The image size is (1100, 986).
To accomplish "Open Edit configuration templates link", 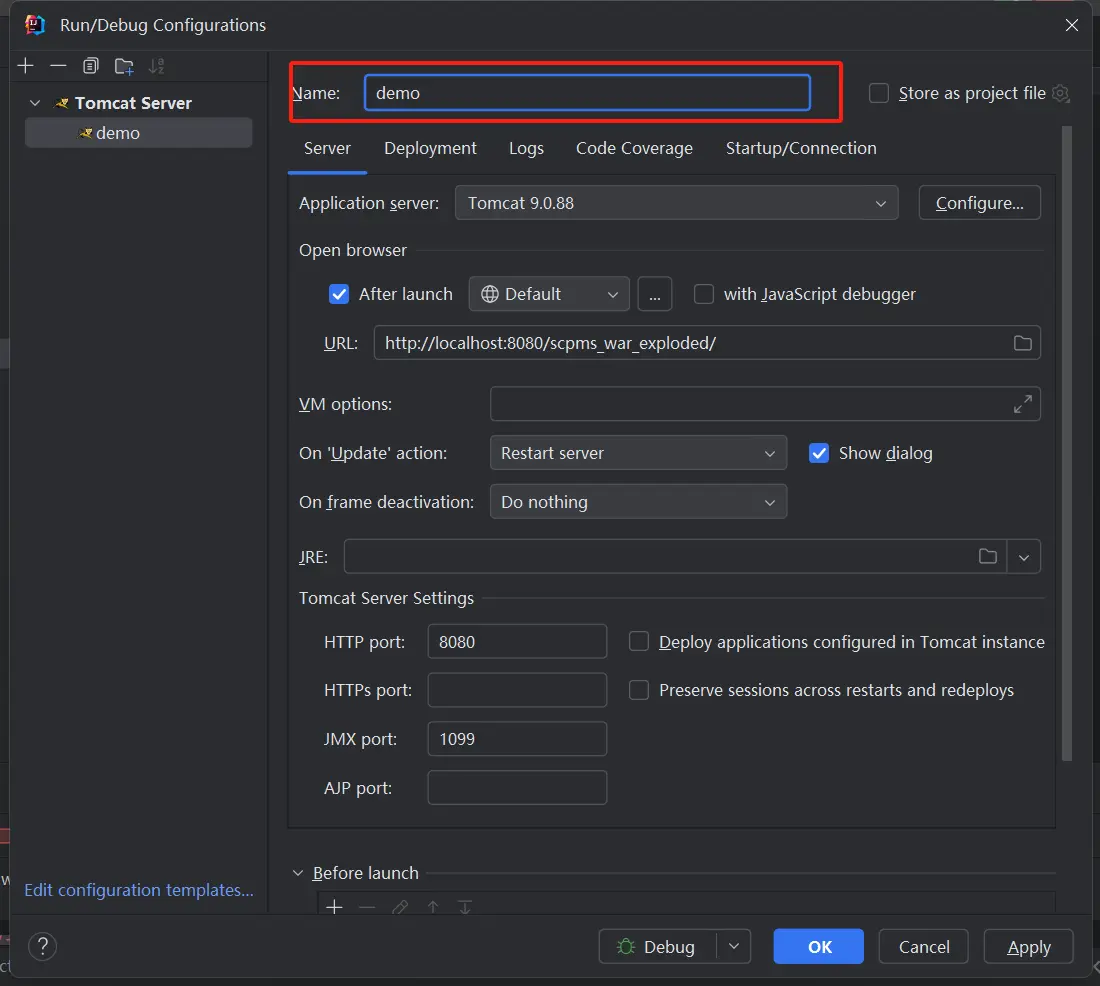I will tap(138, 890).
